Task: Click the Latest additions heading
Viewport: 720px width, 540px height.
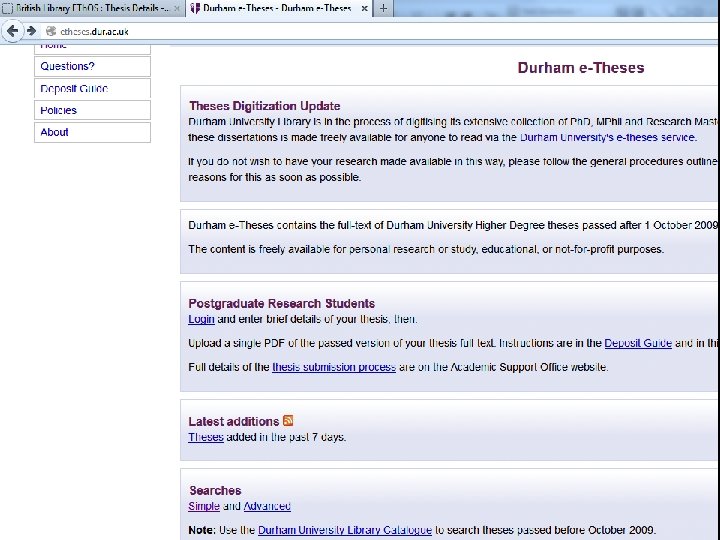Action: point(234,421)
